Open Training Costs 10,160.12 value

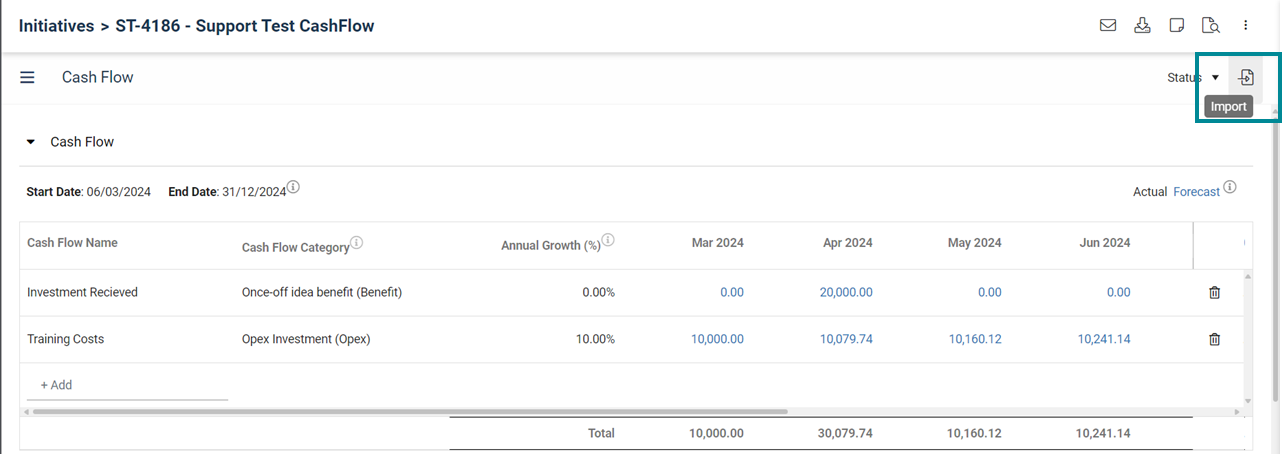(975, 339)
